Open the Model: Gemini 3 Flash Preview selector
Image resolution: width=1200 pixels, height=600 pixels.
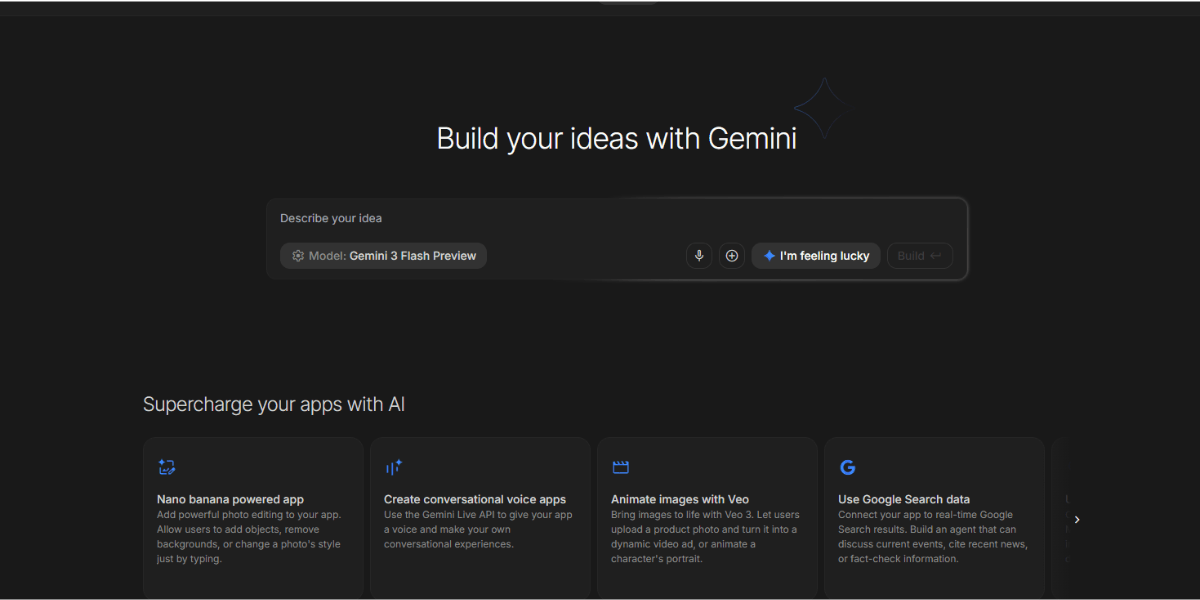click(383, 256)
